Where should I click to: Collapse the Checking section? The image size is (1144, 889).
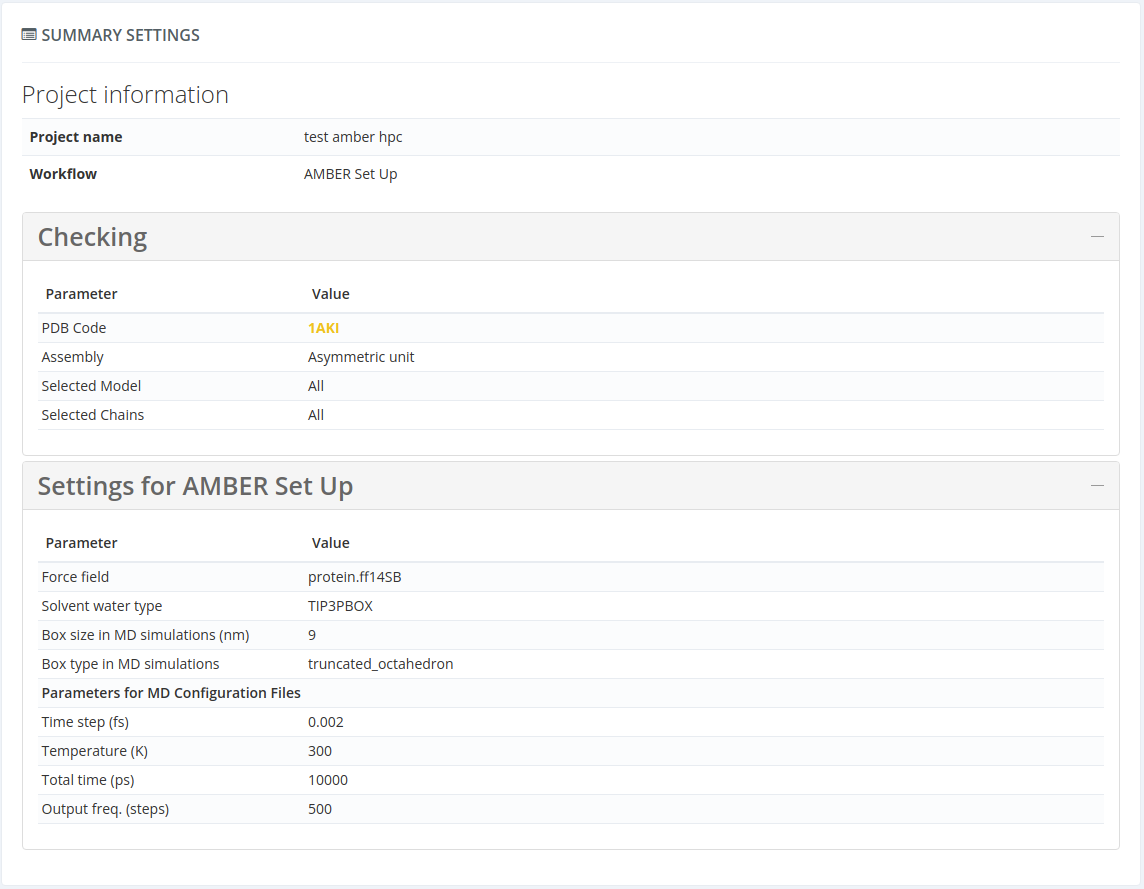[1098, 236]
